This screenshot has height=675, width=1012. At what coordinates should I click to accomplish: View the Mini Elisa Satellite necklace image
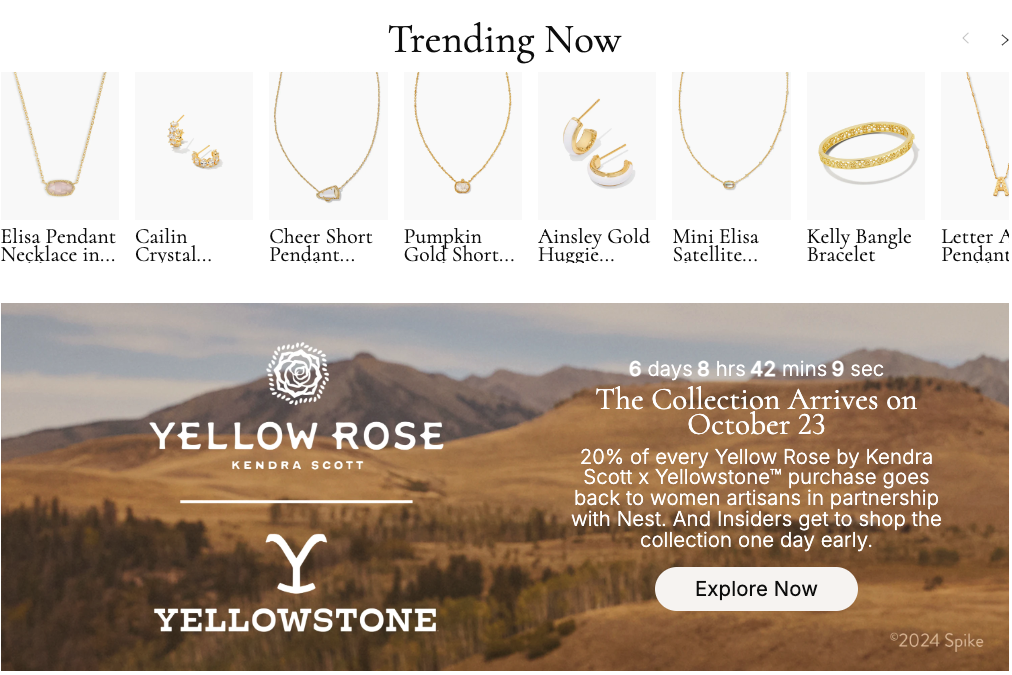pos(731,146)
